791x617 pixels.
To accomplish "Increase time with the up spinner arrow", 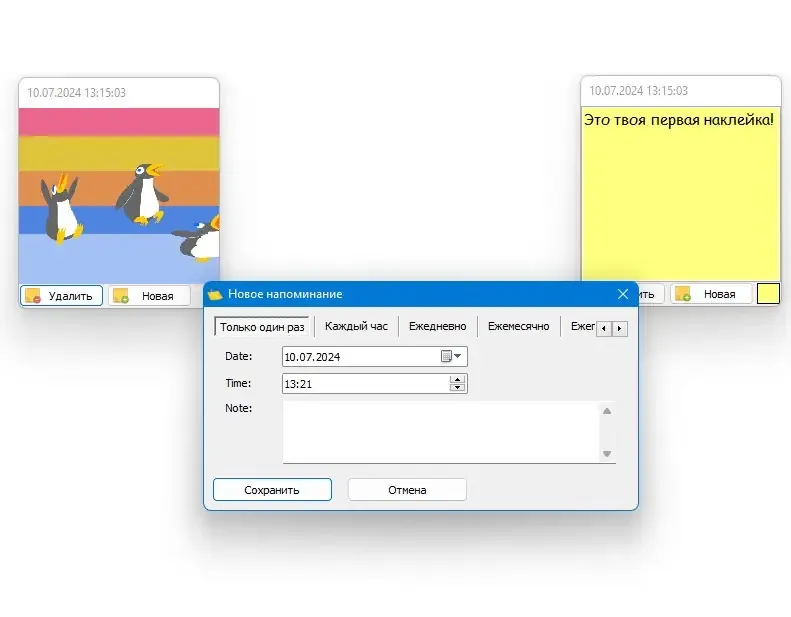I will click(458, 379).
